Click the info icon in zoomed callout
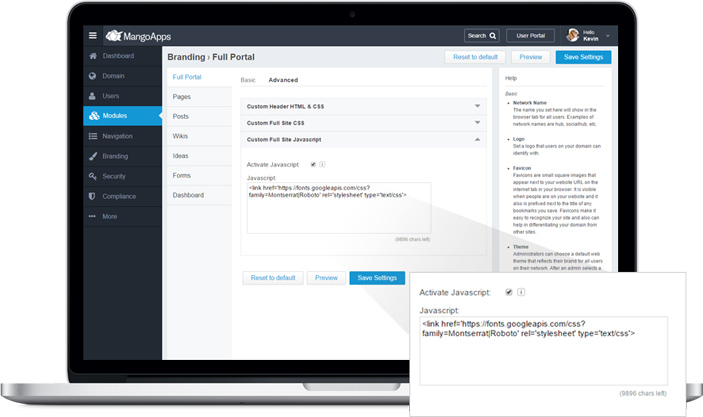The image size is (703, 417). [521, 292]
